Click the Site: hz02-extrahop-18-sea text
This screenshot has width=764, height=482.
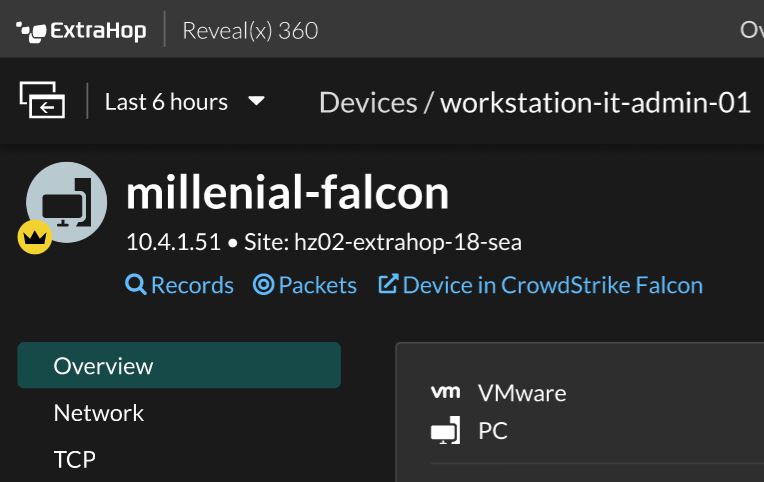pos(382,242)
